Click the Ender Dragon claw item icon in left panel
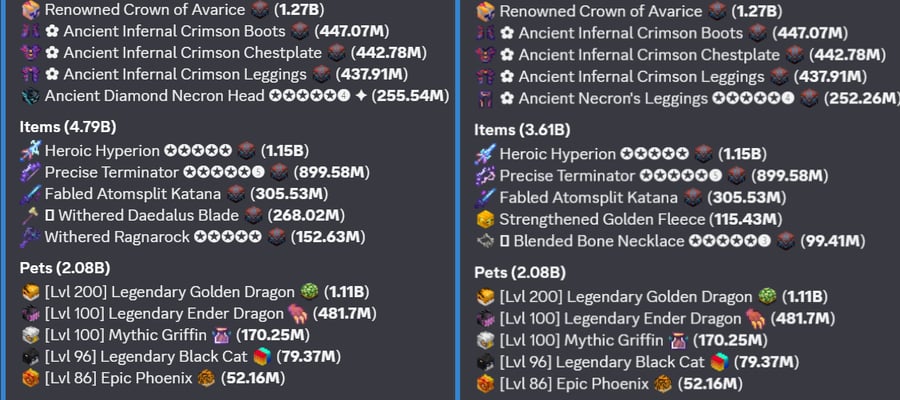This screenshot has height=400, width=900. [x=298, y=314]
